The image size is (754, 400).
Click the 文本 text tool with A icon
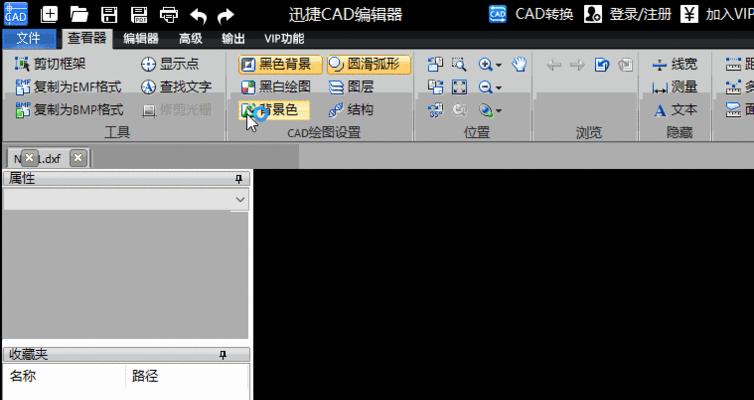click(x=674, y=110)
